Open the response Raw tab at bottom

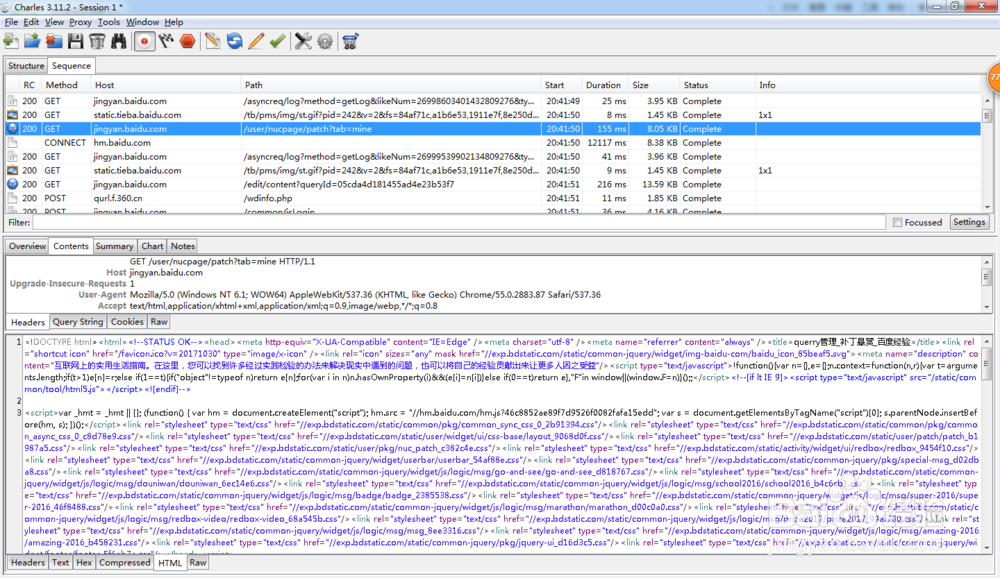(198, 563)
